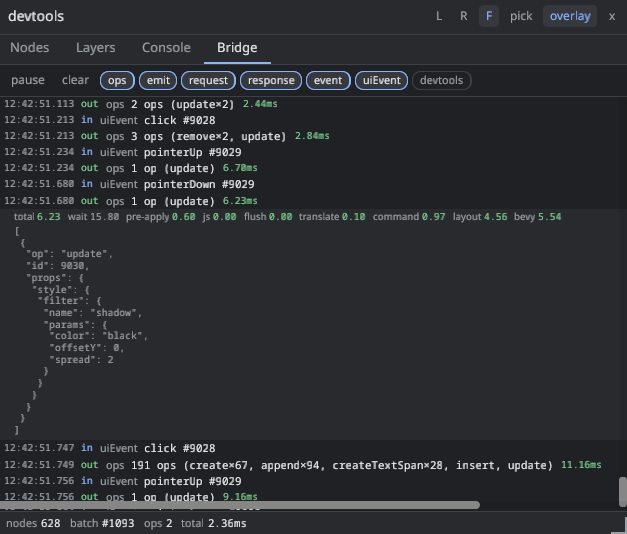This screenshot has height=534, width=627.
Task: Click the vertical scrollbar thumb
Action: coord(623,492)
